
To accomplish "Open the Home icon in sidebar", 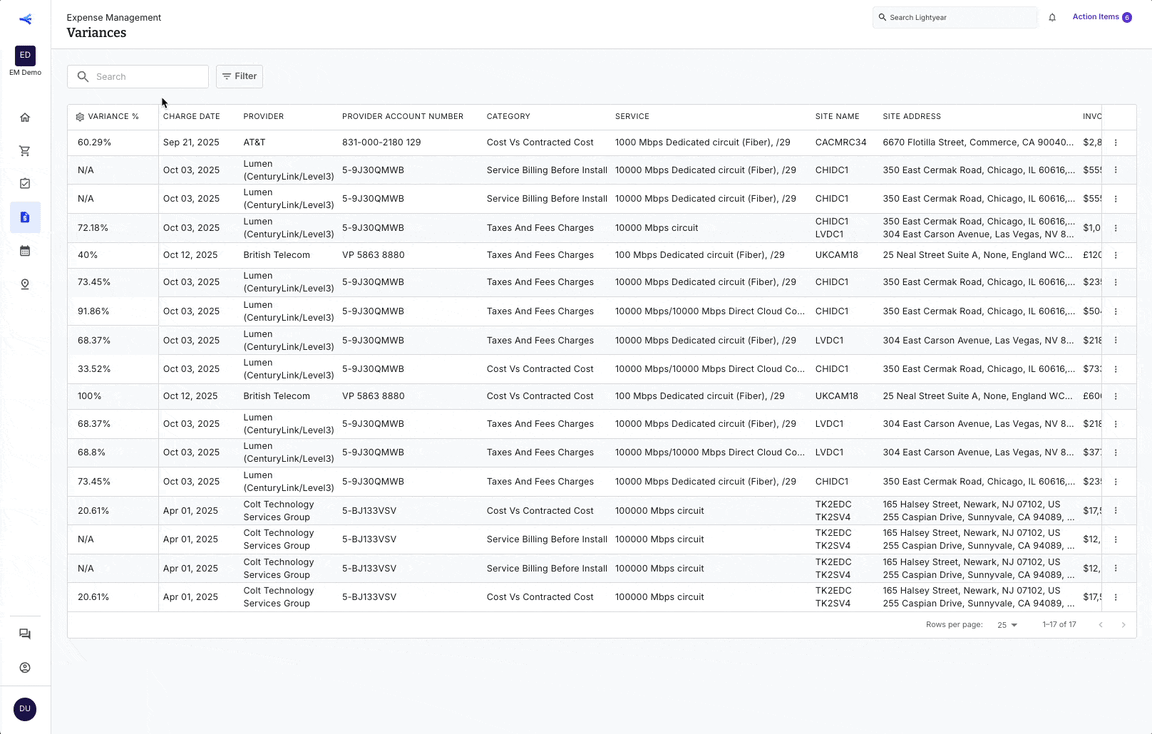I will tap(25, 118).
